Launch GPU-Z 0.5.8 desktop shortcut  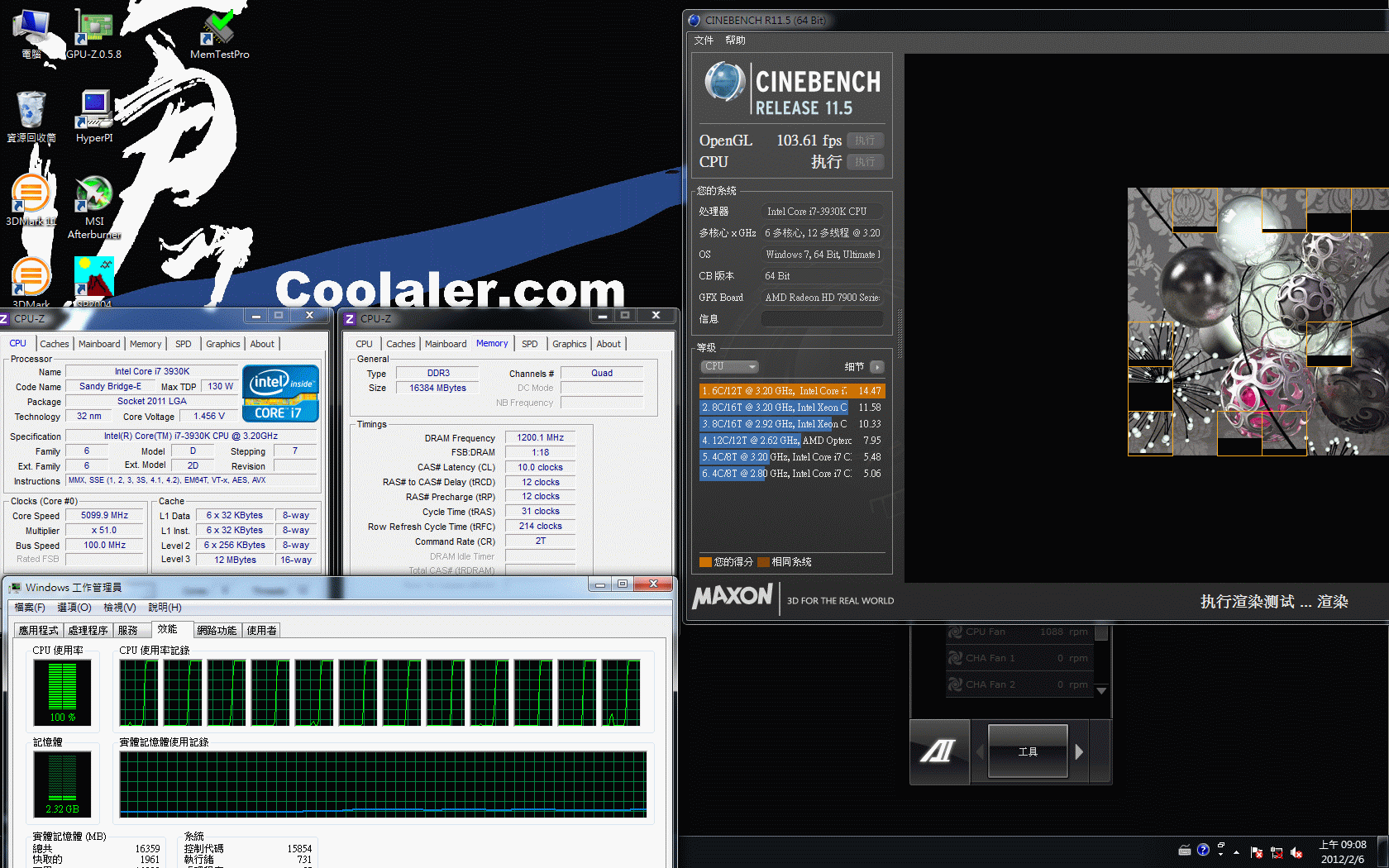click(x=93, y=33)
